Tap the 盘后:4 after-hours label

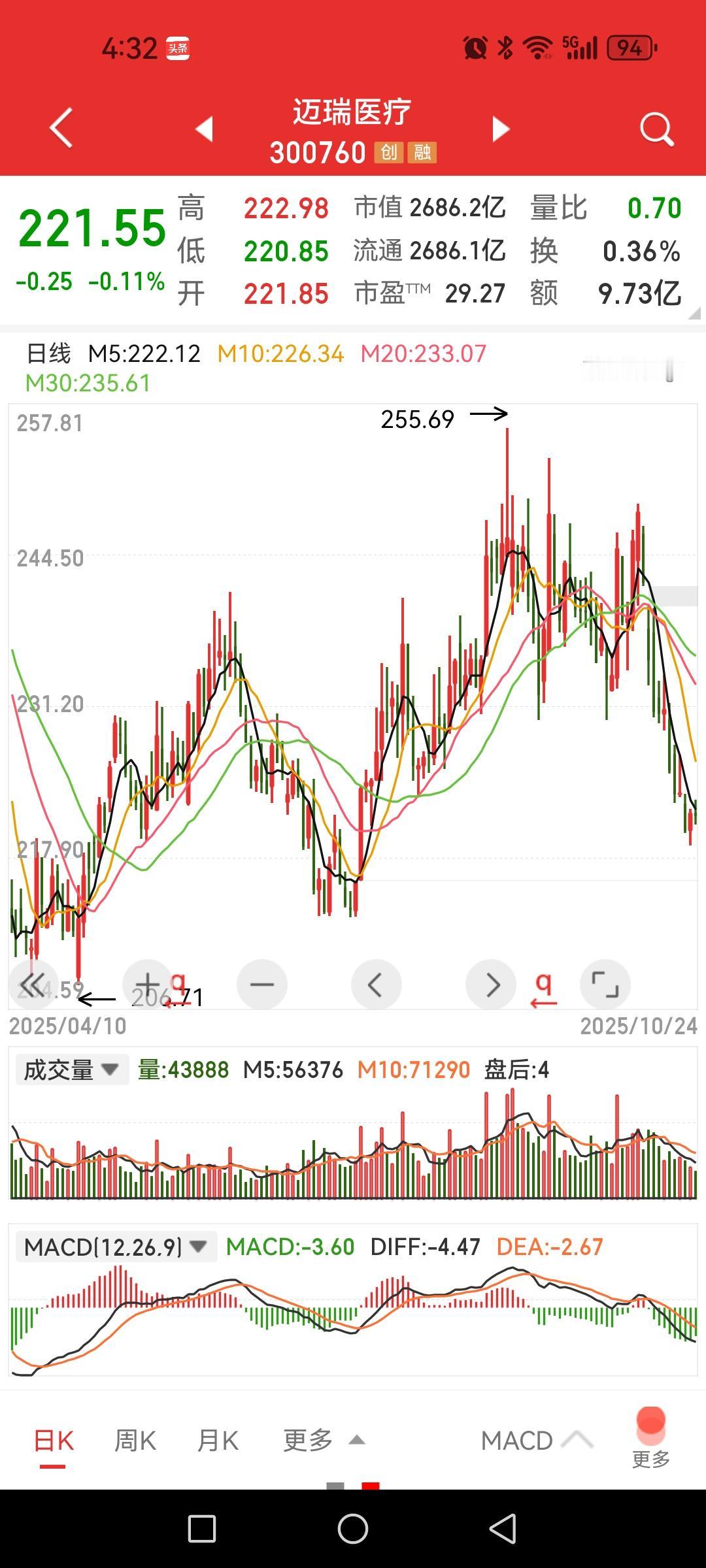coord(516,1070)
